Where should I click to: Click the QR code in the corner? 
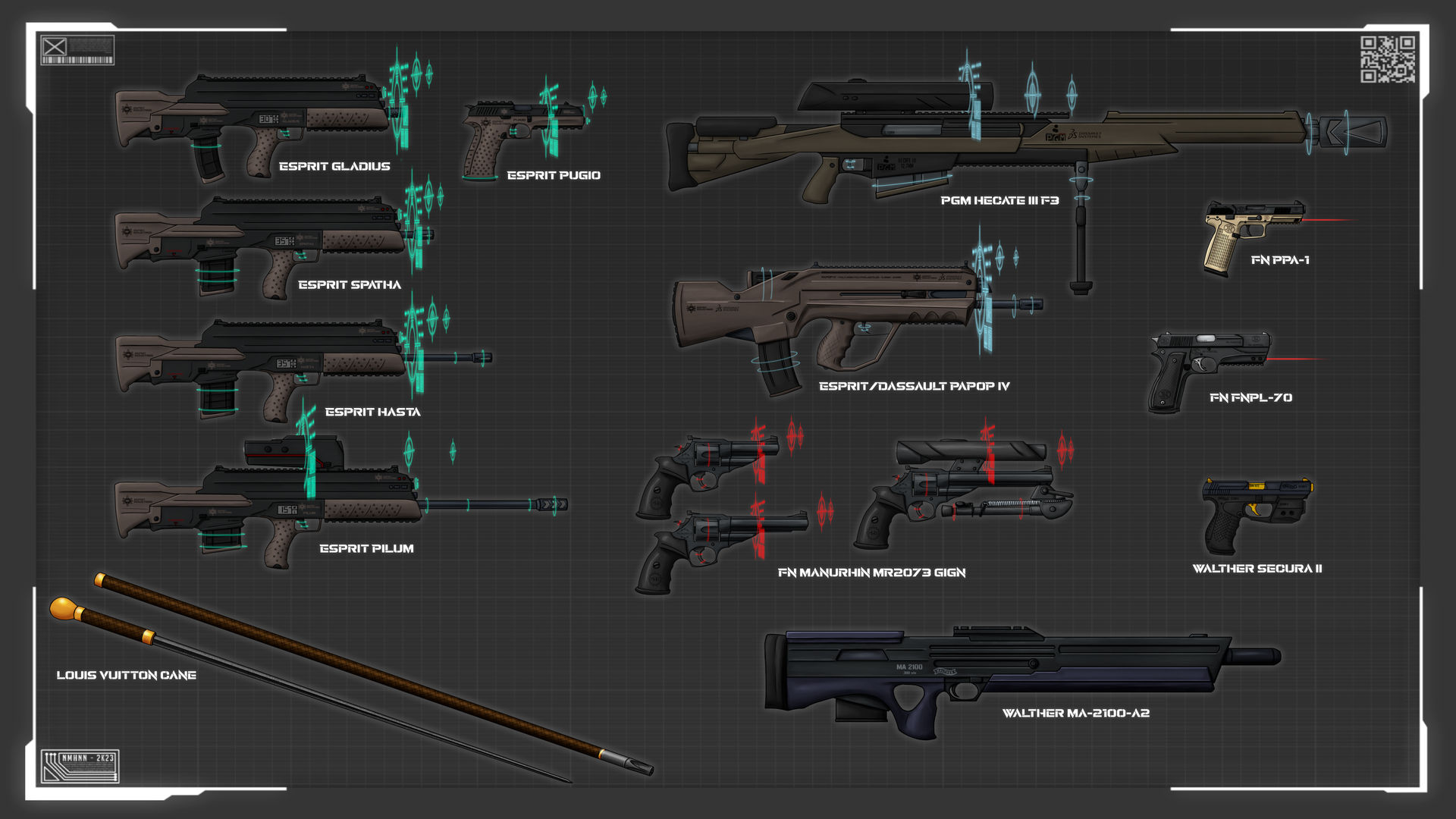pyautogui.click(x=1388, y=59)
